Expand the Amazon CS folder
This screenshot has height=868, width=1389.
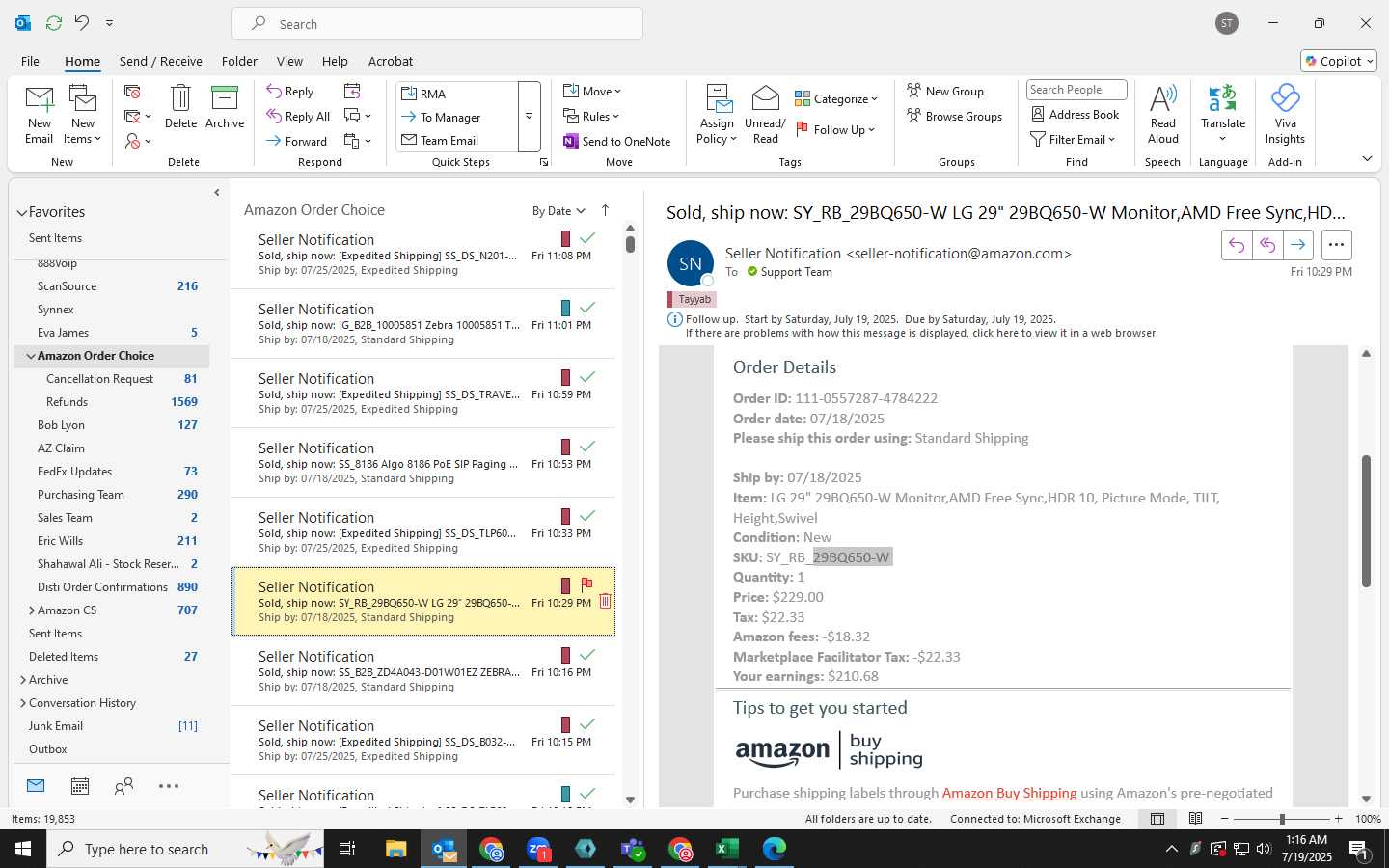point(32,610)
